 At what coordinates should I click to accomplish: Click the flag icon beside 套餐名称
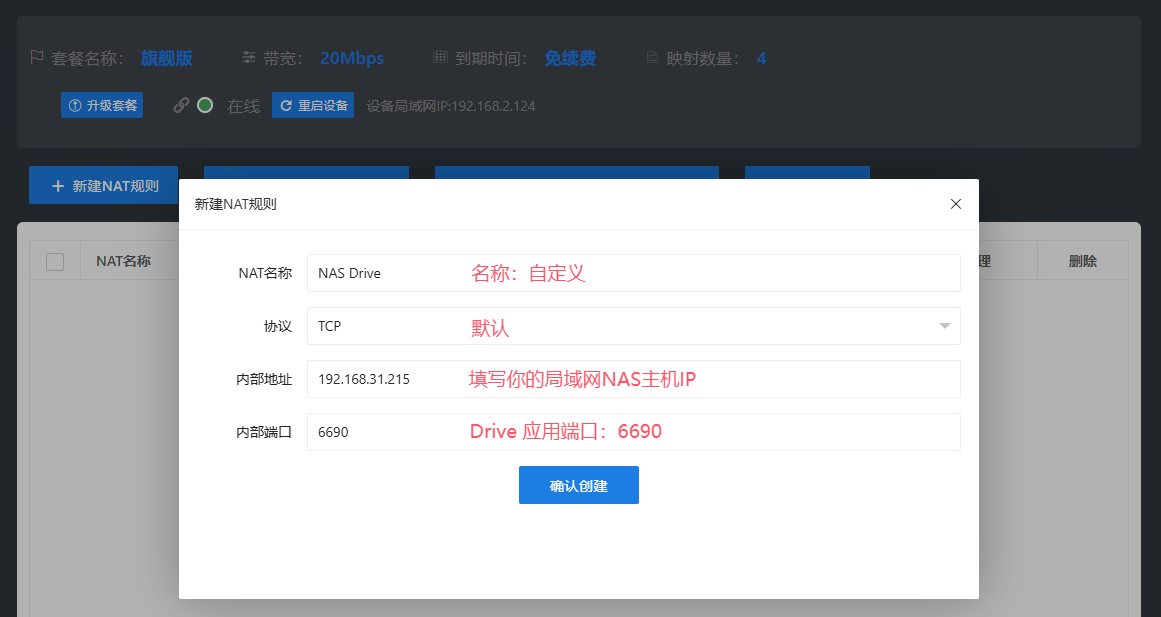pos(37,58)
